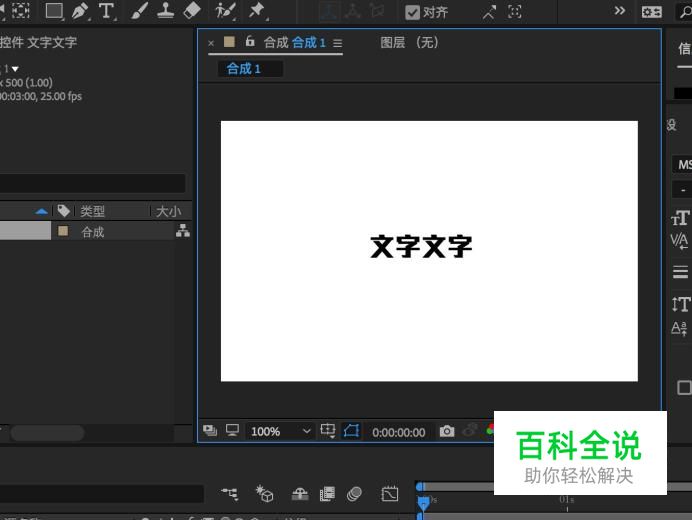Image resolution: width=692 pixels, height=520 pixels.
Task: Select the horizontal Type tool
Action: pyautogui.click(x=106, y=11)
